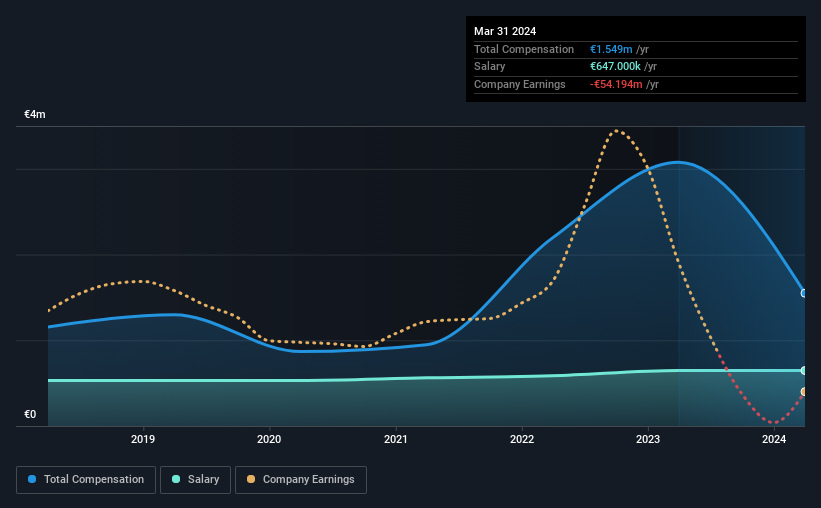Click the Total Compensation tooltip row label

[x=524, y=49]
